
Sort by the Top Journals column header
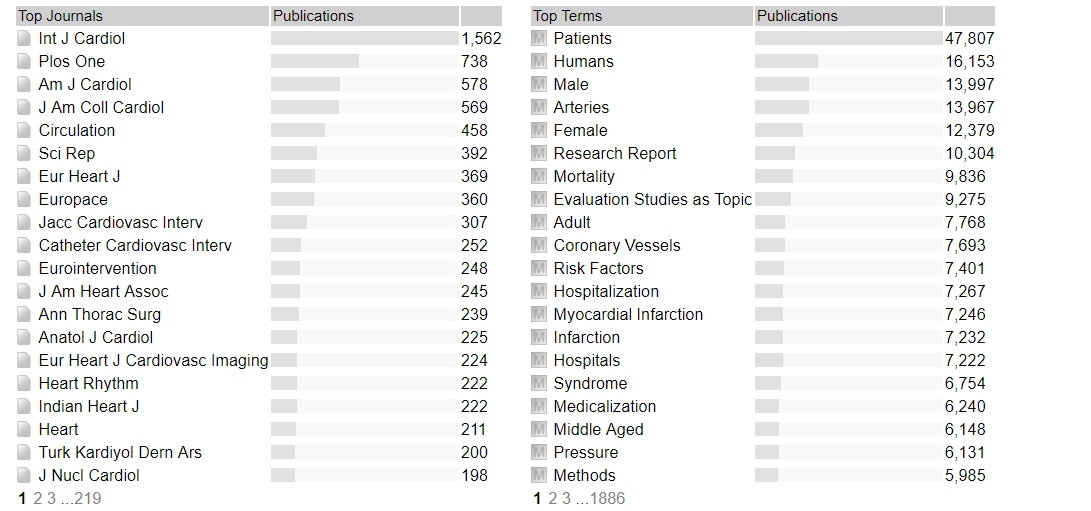60,16
